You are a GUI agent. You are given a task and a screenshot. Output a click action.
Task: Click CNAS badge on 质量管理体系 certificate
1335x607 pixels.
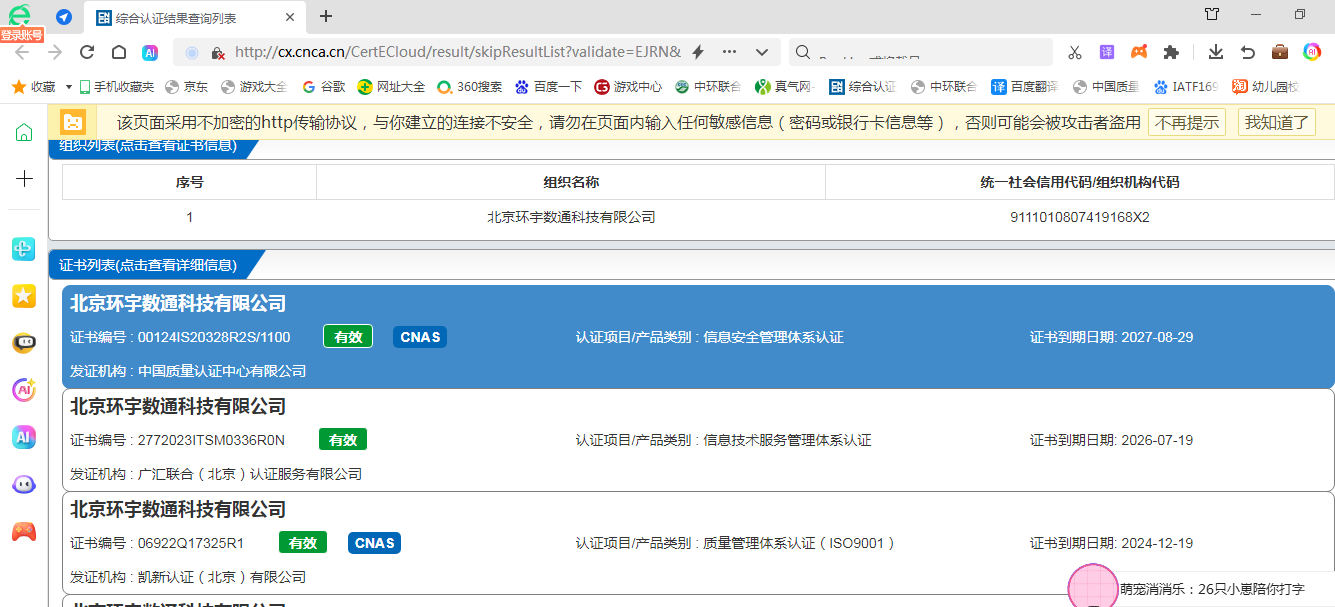click(375, 543)
